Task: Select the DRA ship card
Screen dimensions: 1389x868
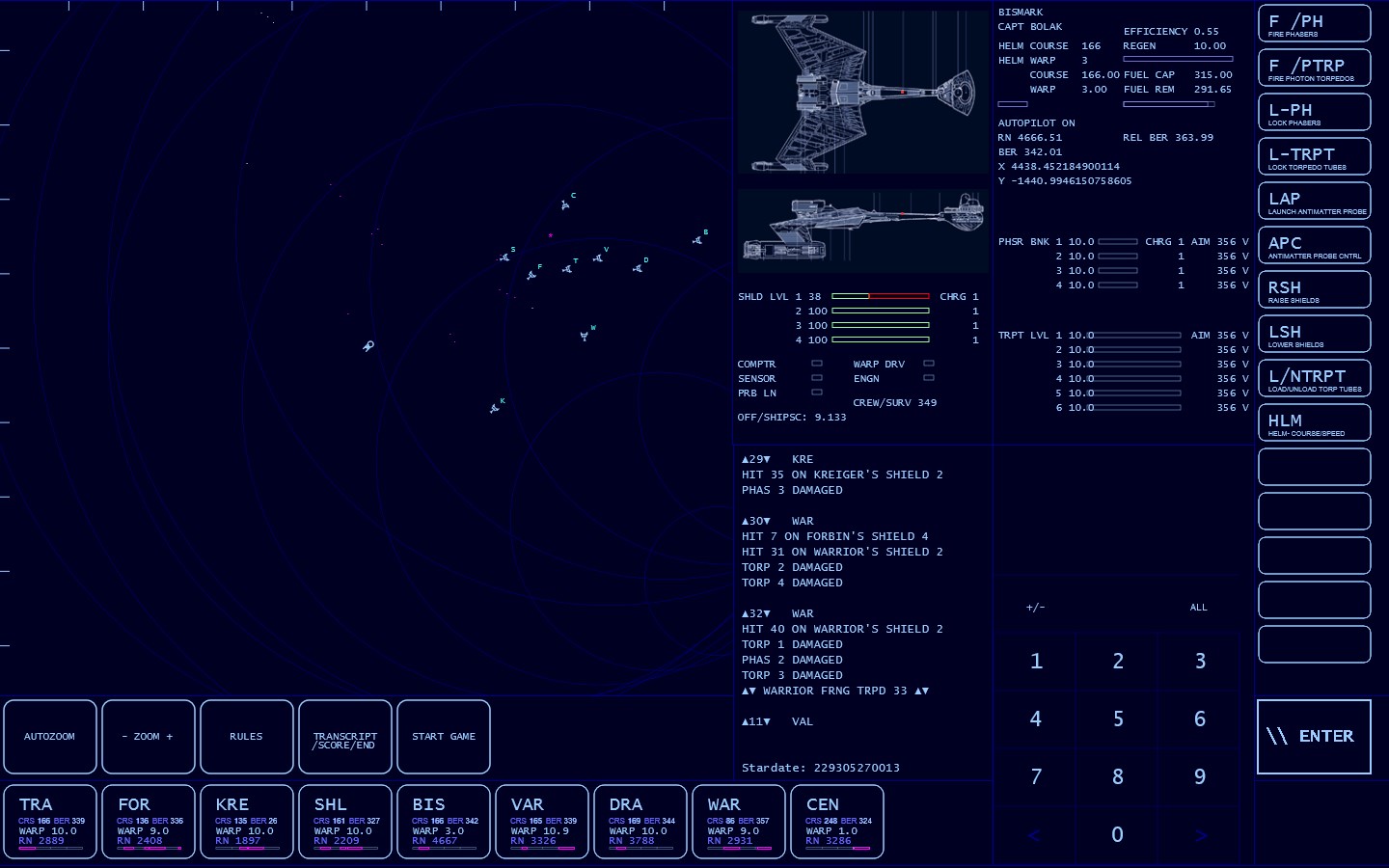Action: pyautogui.click(x=640, y=822)
